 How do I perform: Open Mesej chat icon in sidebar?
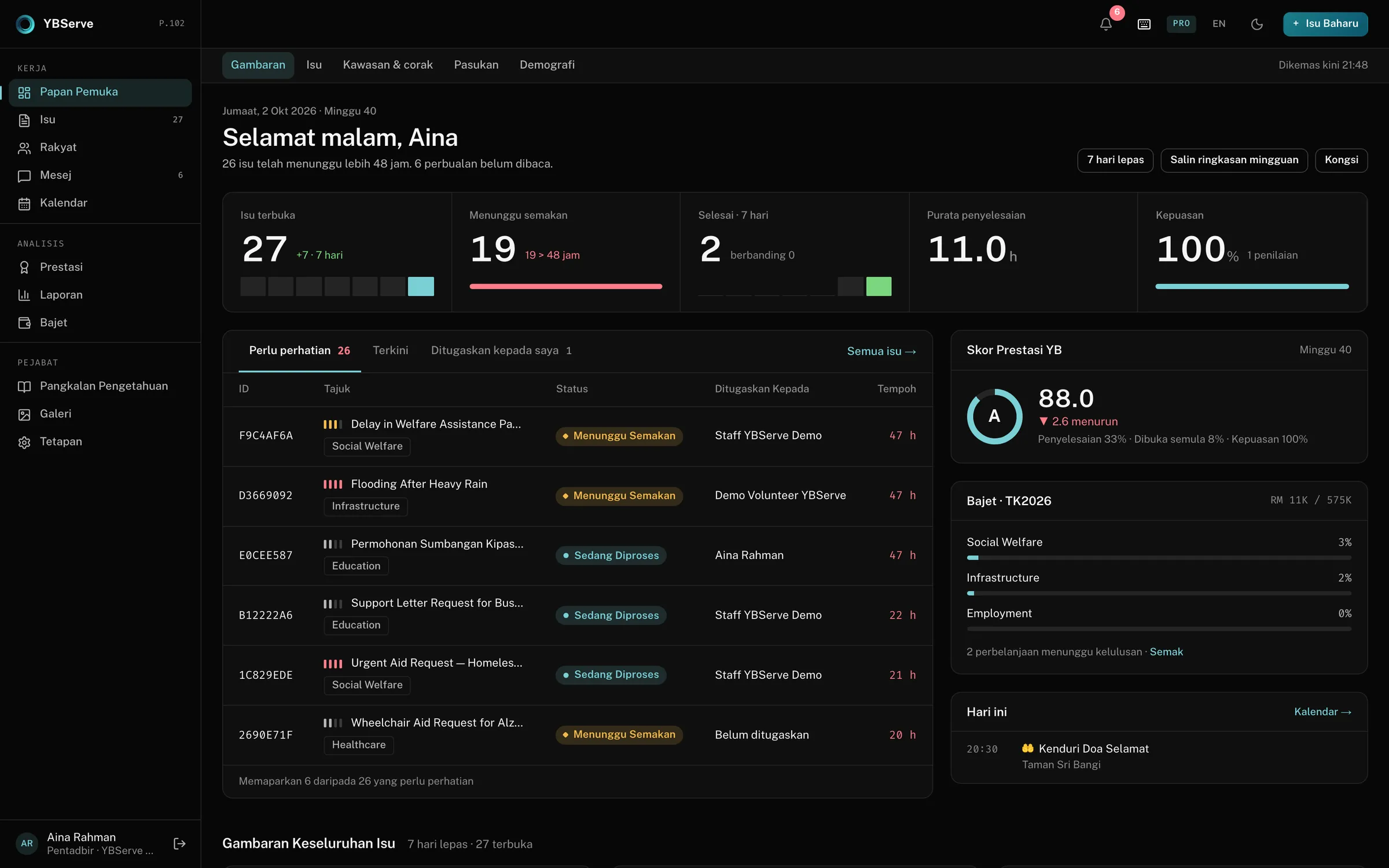pyautogui.click(x=24, y=175)
